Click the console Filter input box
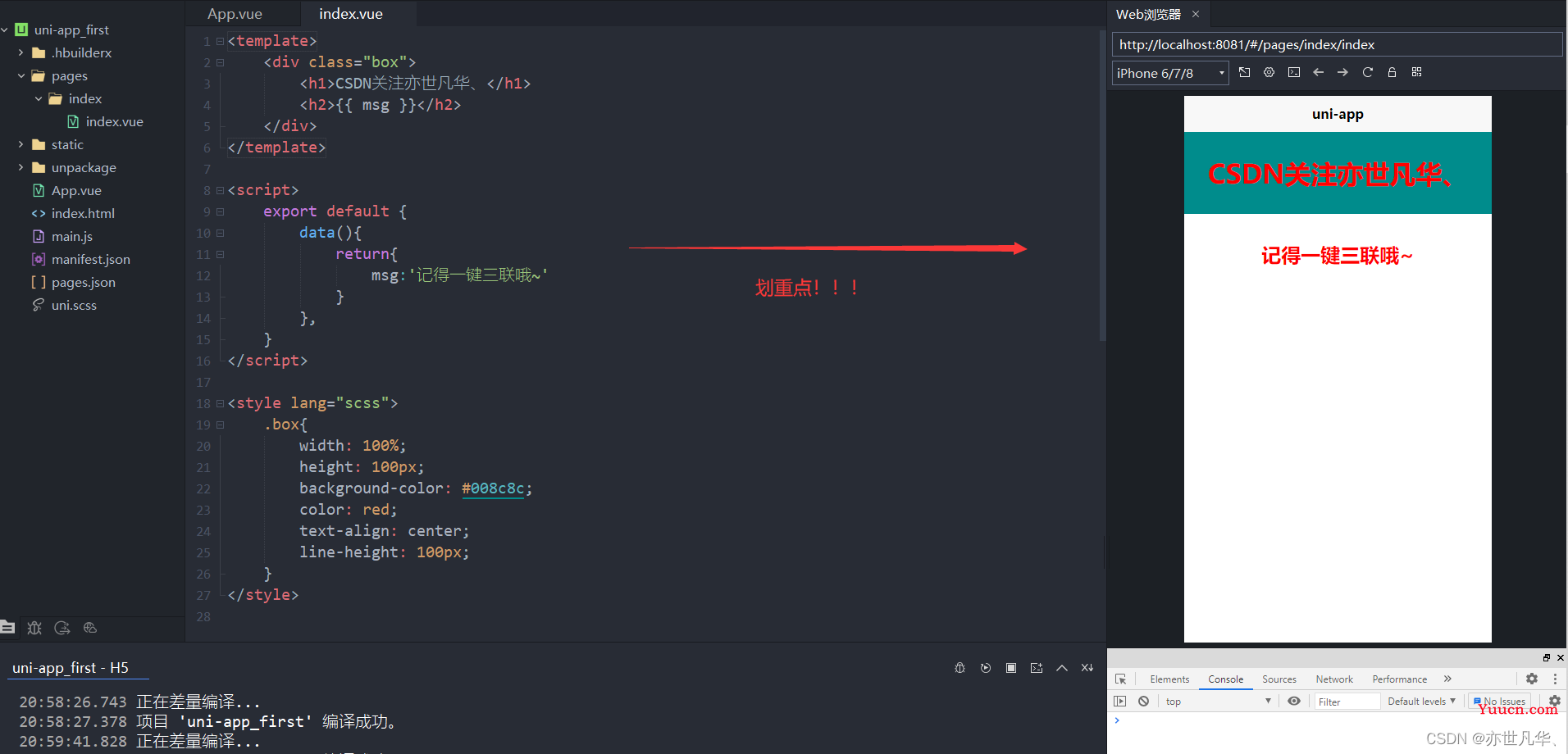The height and width of the screenshot is (754, 1568). click(1347, 702)
